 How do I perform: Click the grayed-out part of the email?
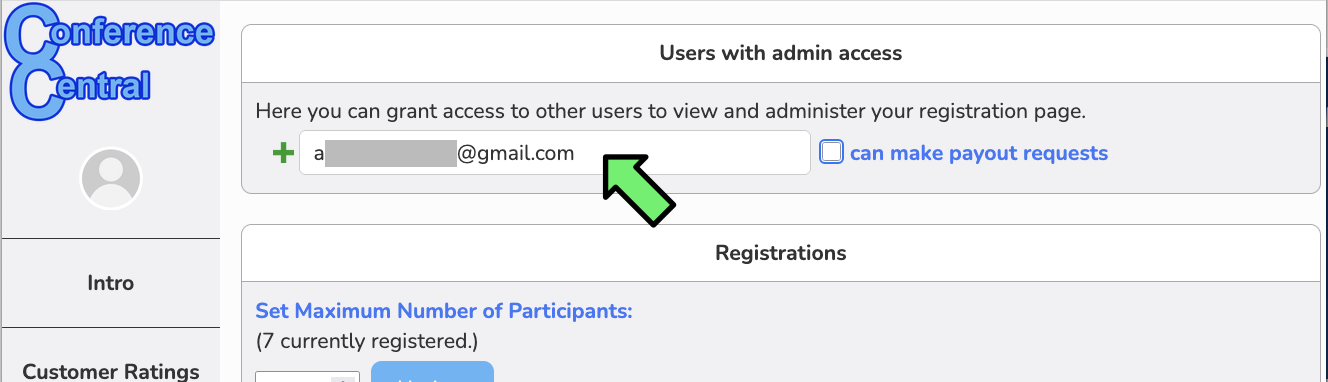(391, 153)
